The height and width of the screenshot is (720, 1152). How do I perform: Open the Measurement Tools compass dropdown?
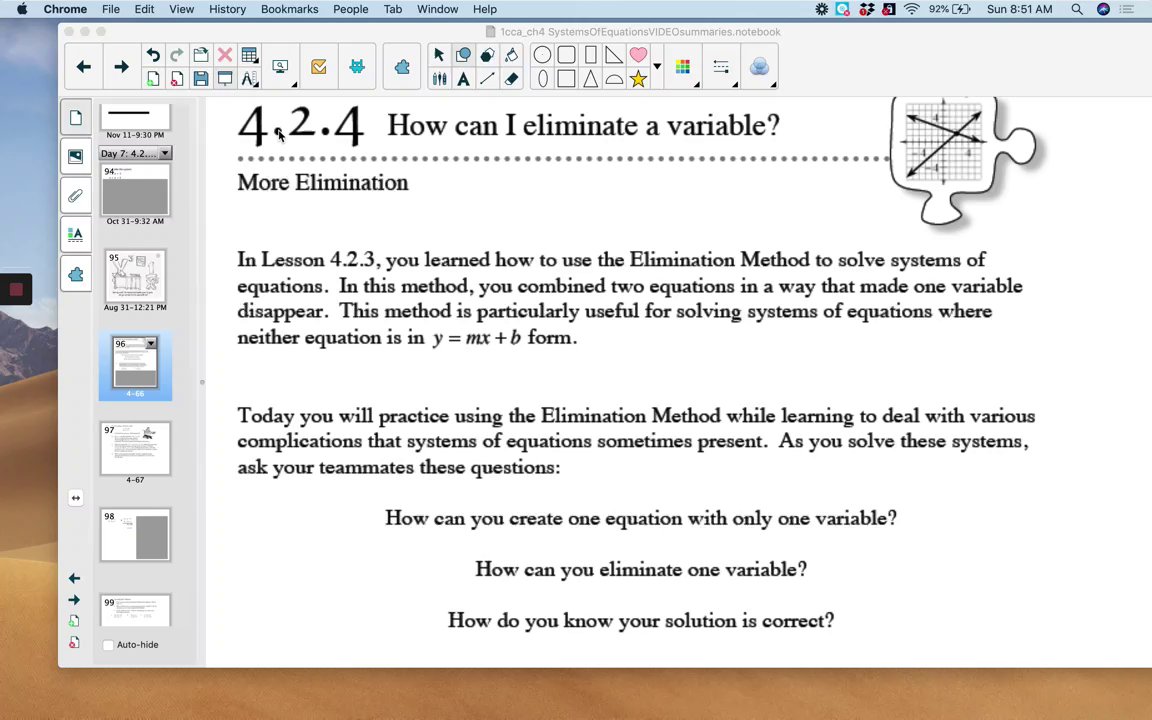point(250,79)
